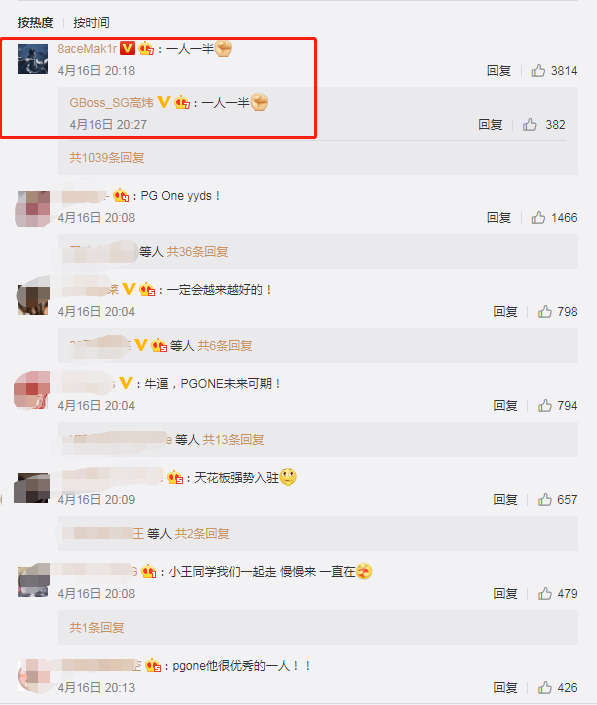Expand 共1039条回复 replies
The width and height of the screenshot is (597, 705).
point(107,158)
